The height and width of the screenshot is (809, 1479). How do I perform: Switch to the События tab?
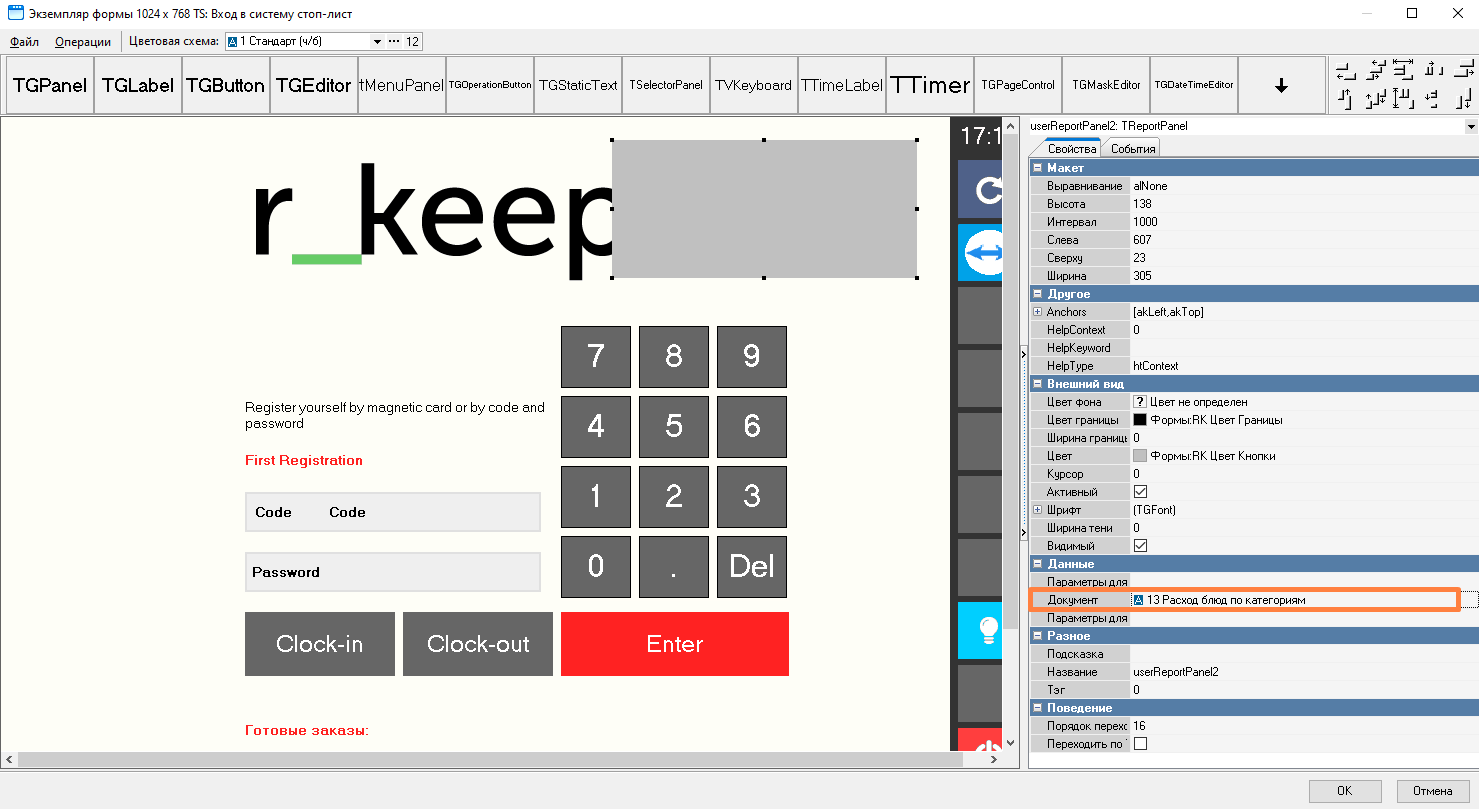click(1133, 149)
